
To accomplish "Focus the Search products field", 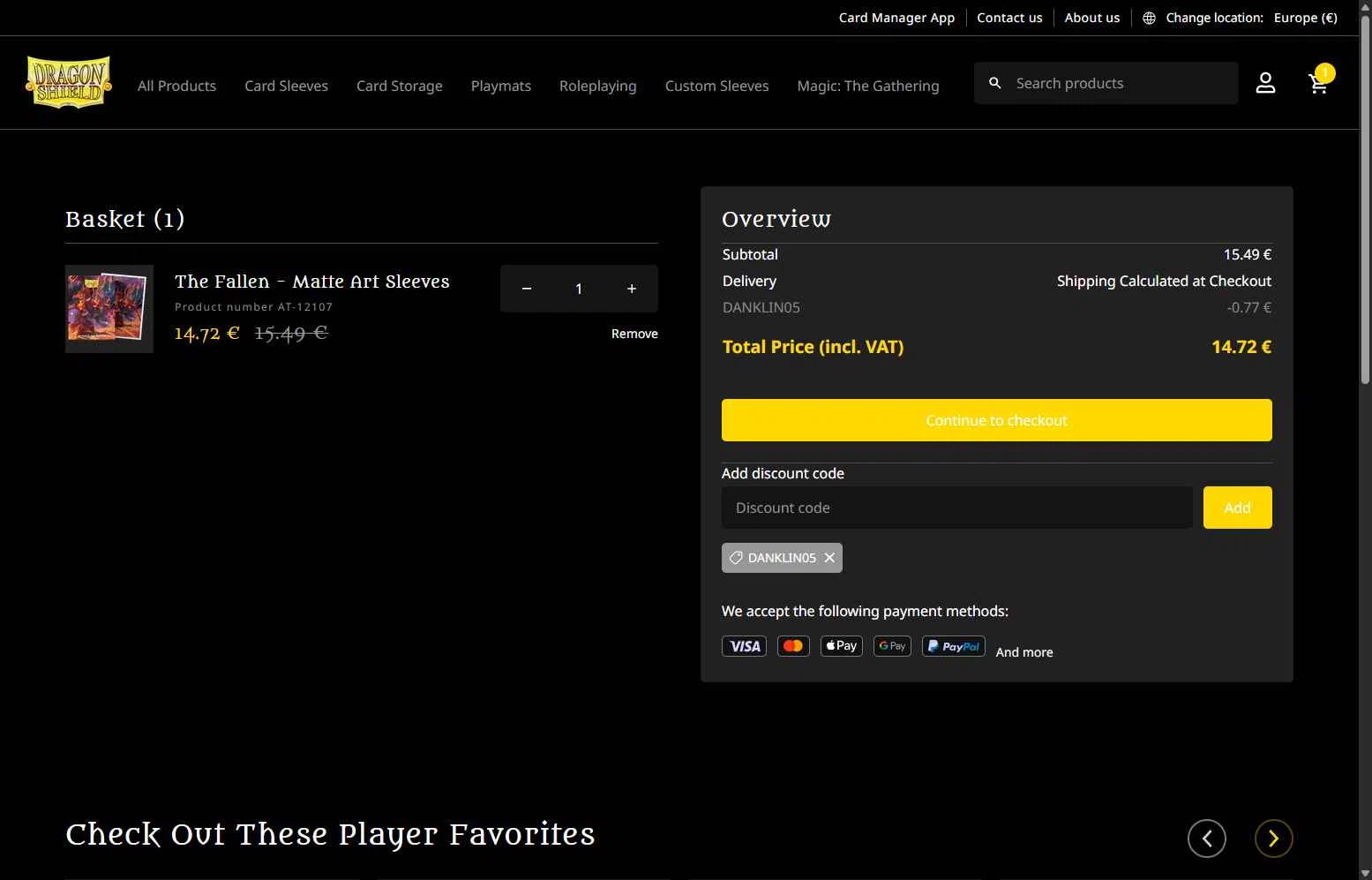I will (1106, 83).
